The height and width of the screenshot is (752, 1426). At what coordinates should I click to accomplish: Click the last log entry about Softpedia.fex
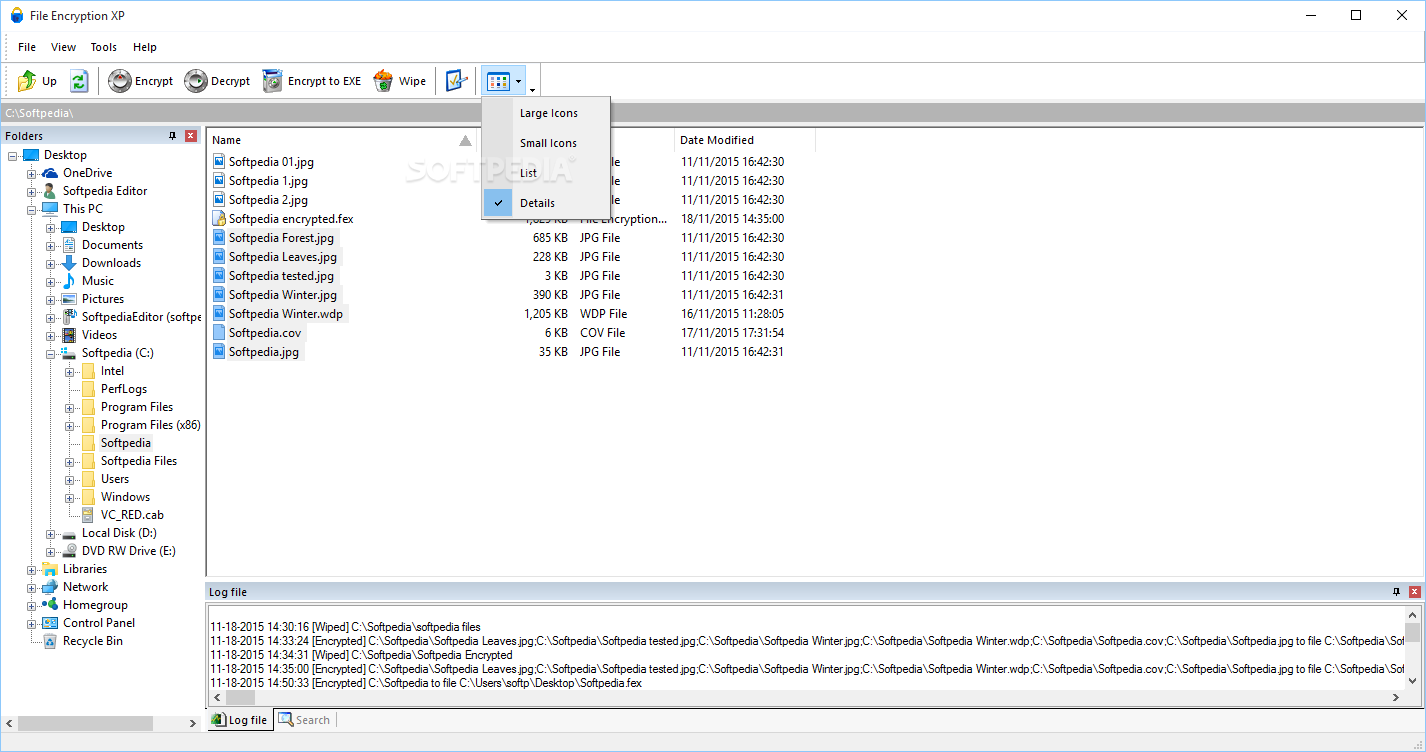[x=426, y=683]
